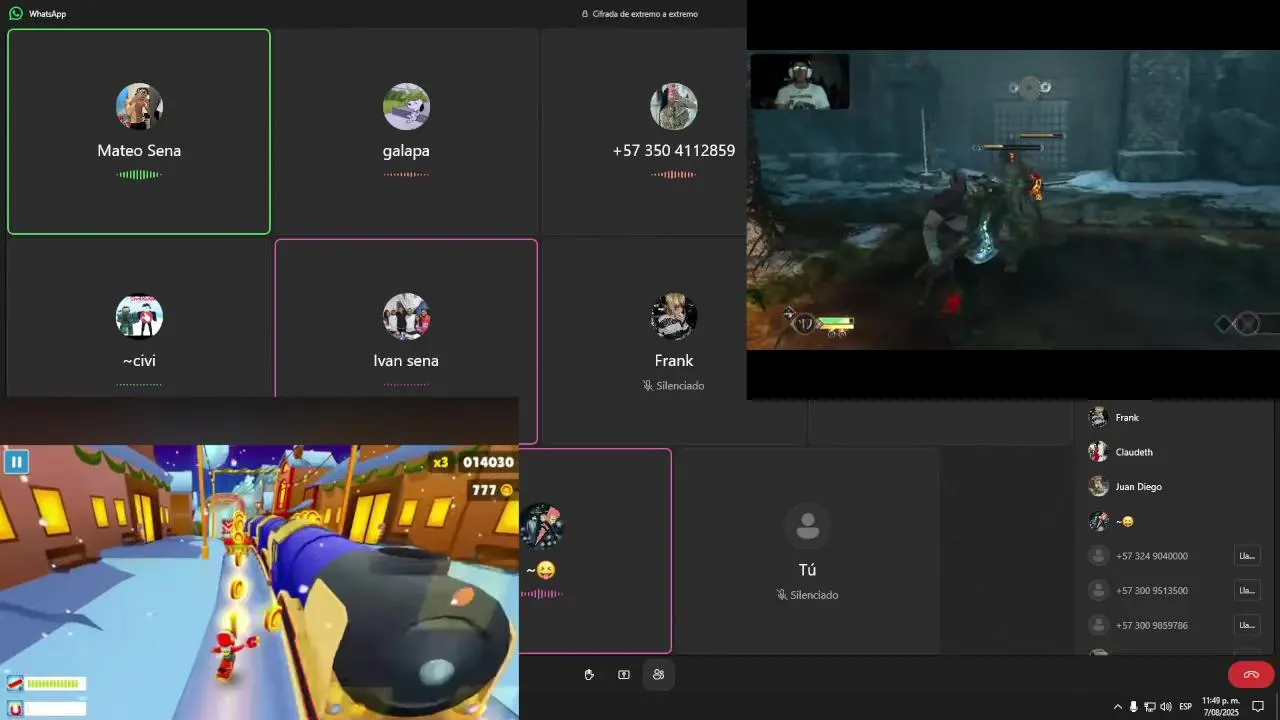Select the Tú muted tile
The image size is (1280, 720).
pos(807,551)
